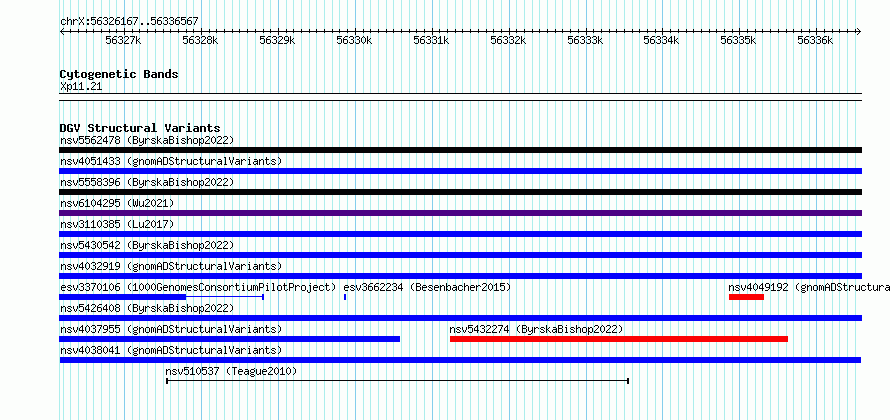Select the nsv4038041 (gnomADStructuralVariants) label
Image resolution: width=890 pixels, height=420 pixels.
coord(171,350)
